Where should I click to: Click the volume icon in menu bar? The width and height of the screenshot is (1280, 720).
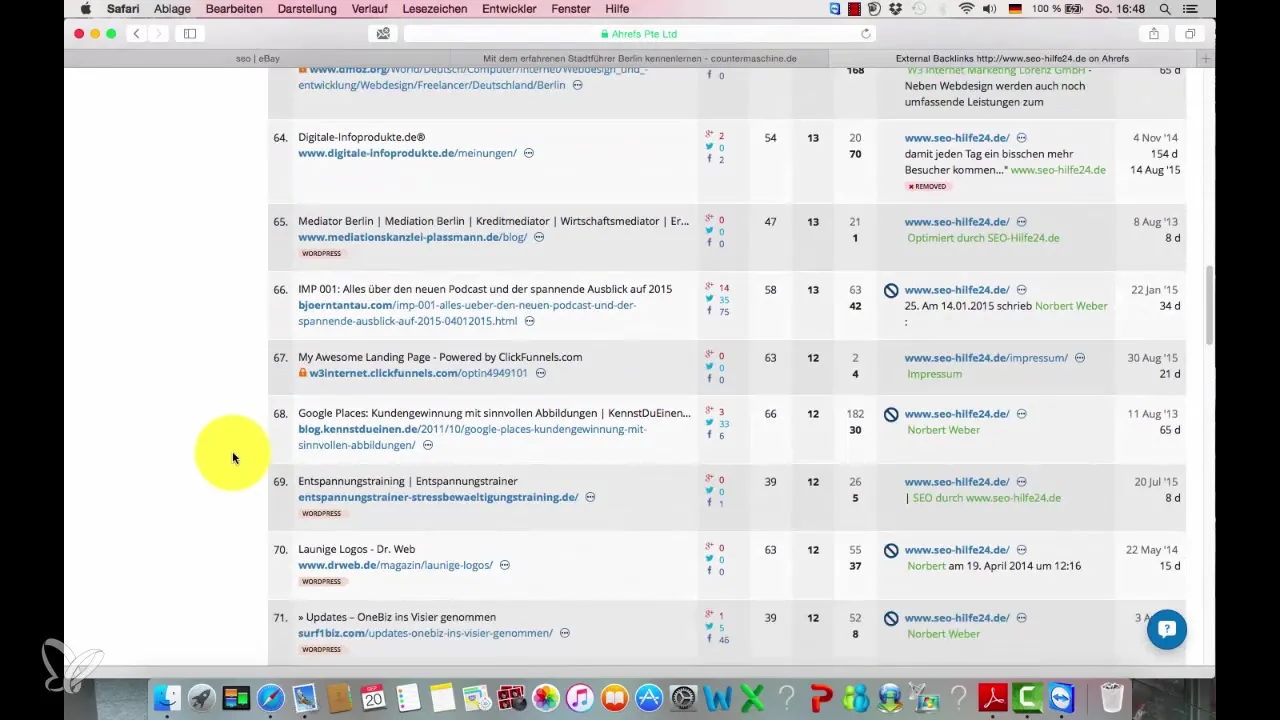click(991, 9)
